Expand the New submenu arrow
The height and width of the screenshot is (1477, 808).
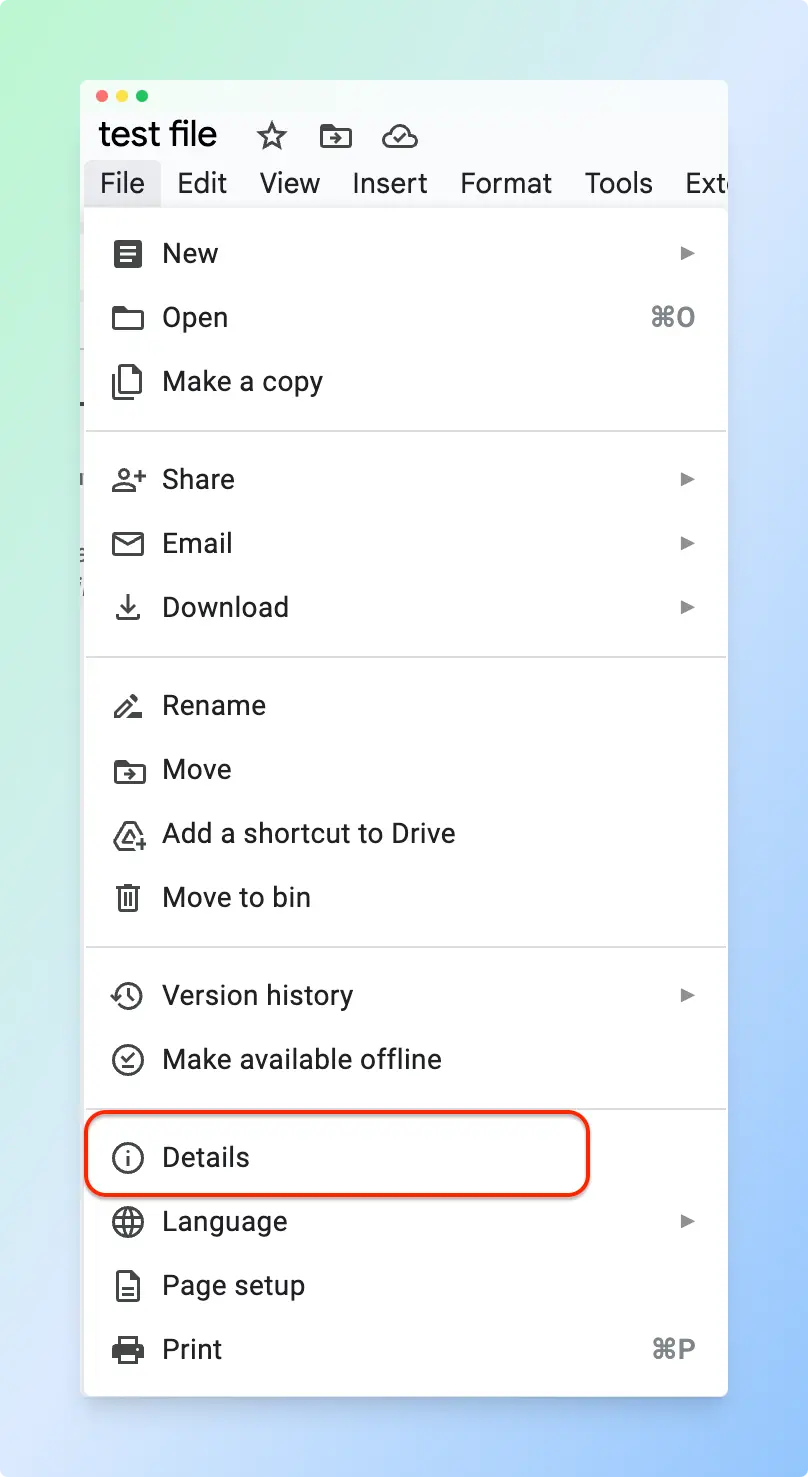tap(687, 254)
